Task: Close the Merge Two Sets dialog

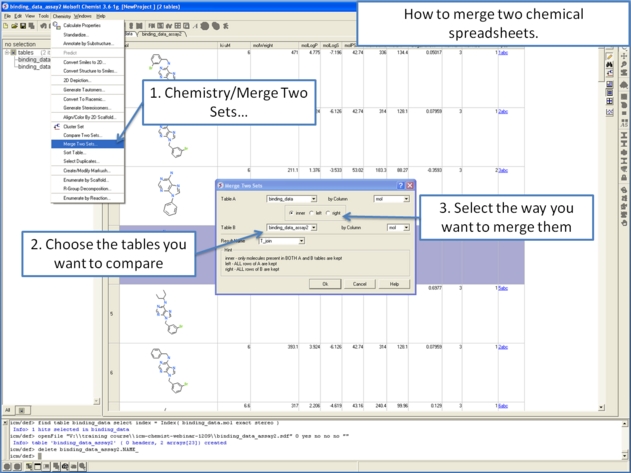Action: [410, 186]
